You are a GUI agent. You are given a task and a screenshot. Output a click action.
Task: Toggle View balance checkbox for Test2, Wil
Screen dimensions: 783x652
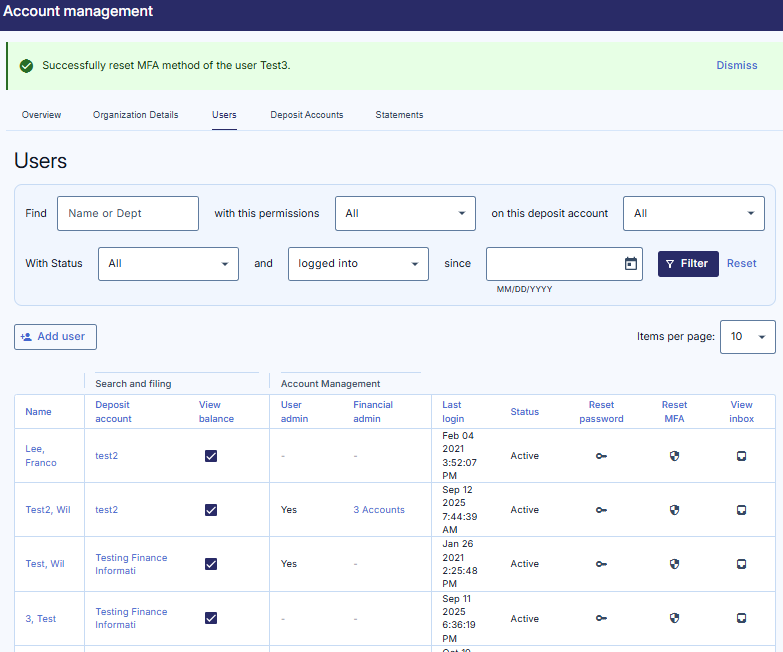pos(211,510)
